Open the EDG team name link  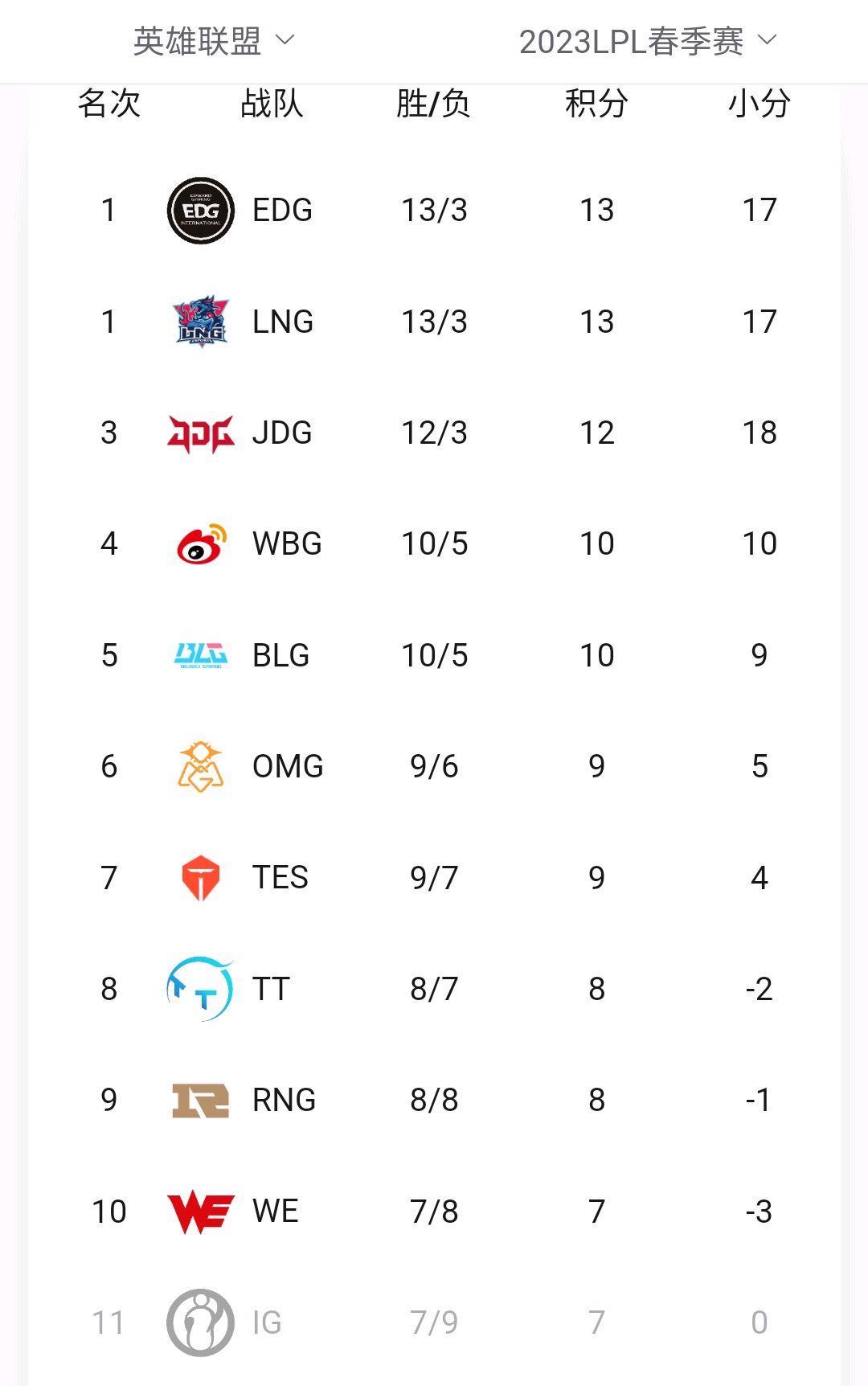point(282,211)
